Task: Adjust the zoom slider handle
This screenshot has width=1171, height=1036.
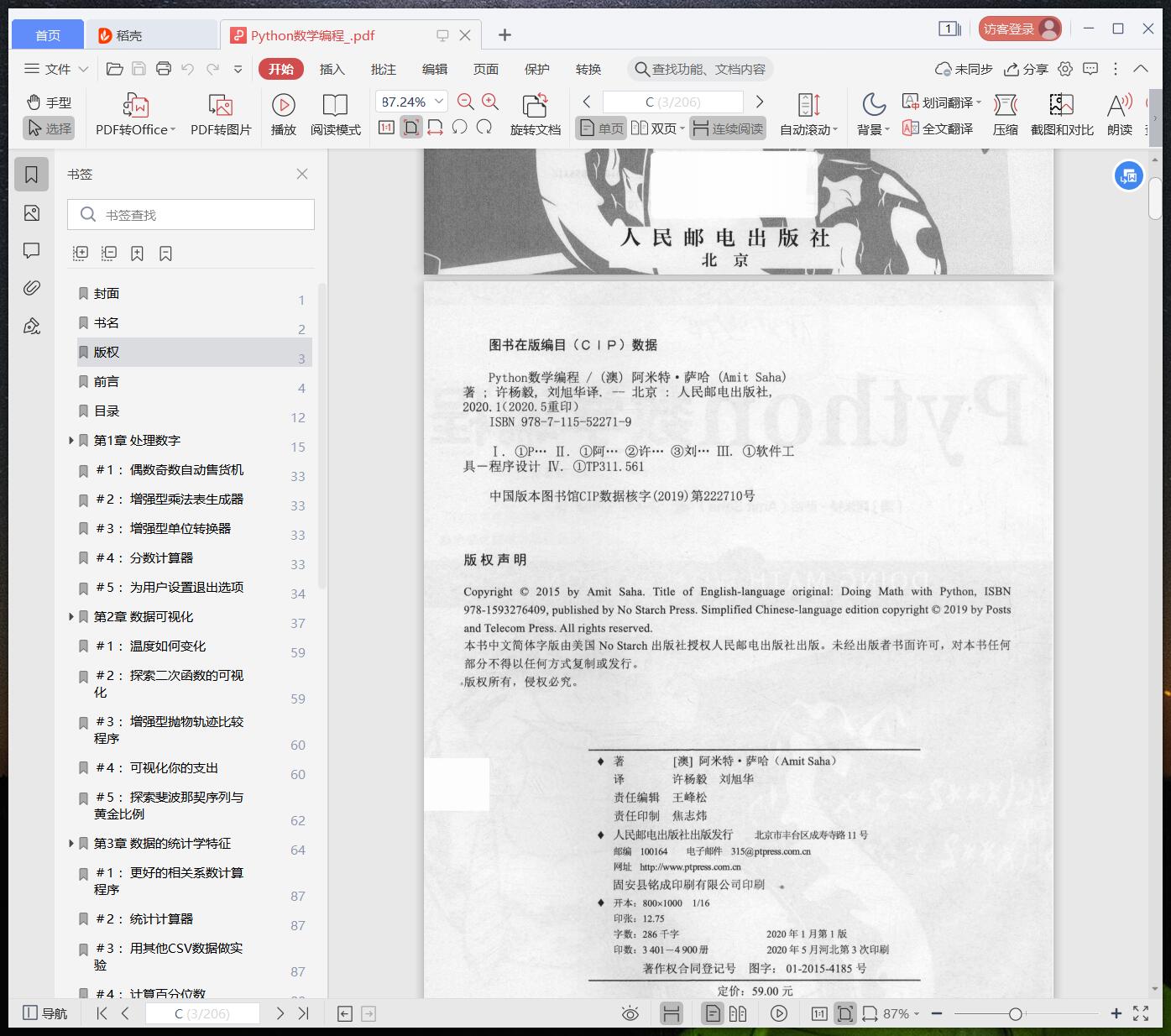Action: pos(1016,1013)
